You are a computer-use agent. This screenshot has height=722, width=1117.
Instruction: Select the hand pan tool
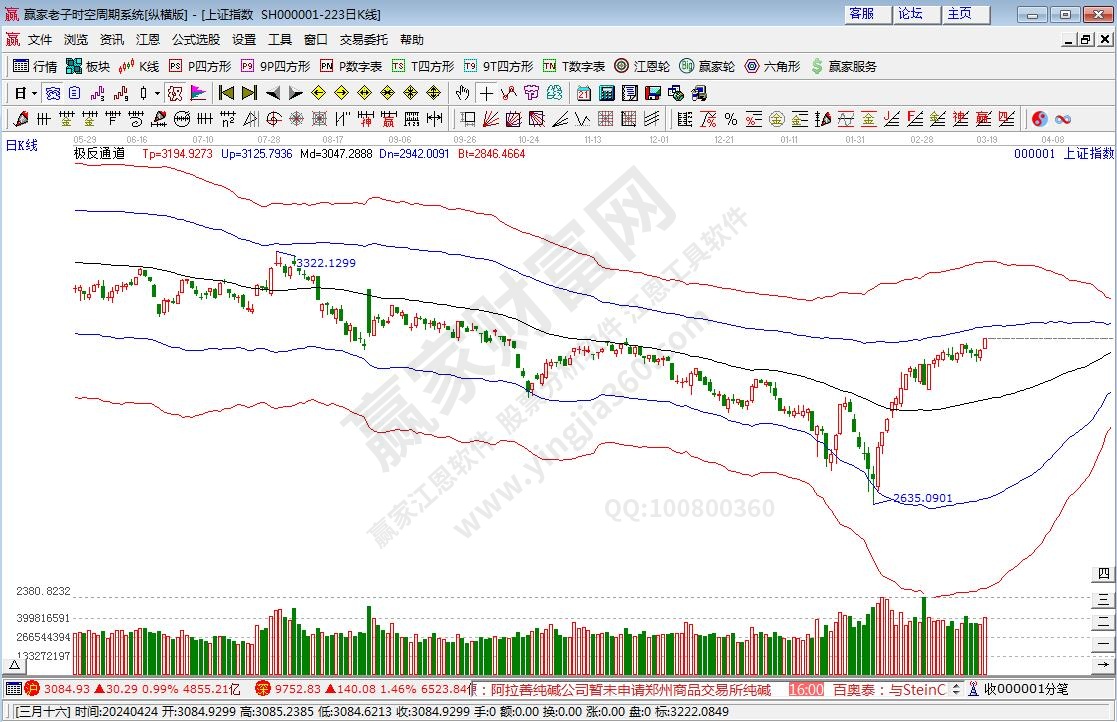click(462, 93)
